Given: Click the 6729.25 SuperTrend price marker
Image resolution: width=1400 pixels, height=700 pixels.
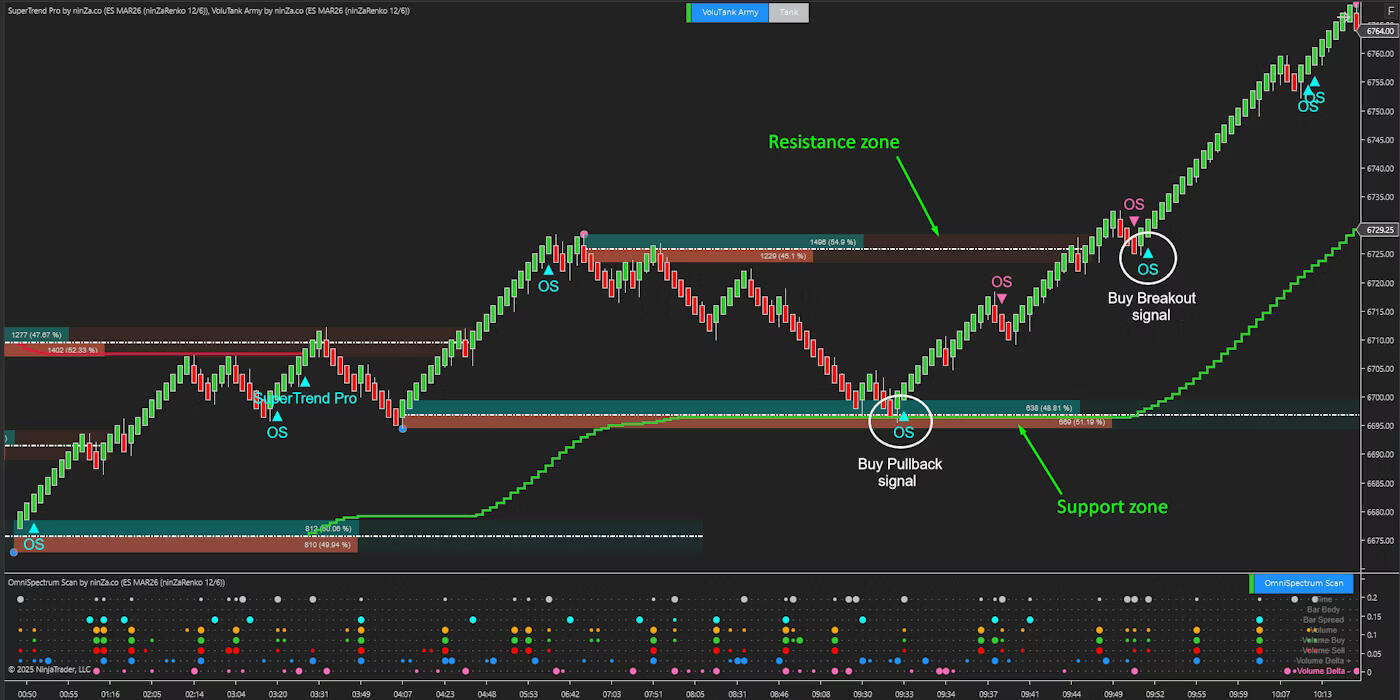Looking at the screenshot, I should click(1378, 229).
